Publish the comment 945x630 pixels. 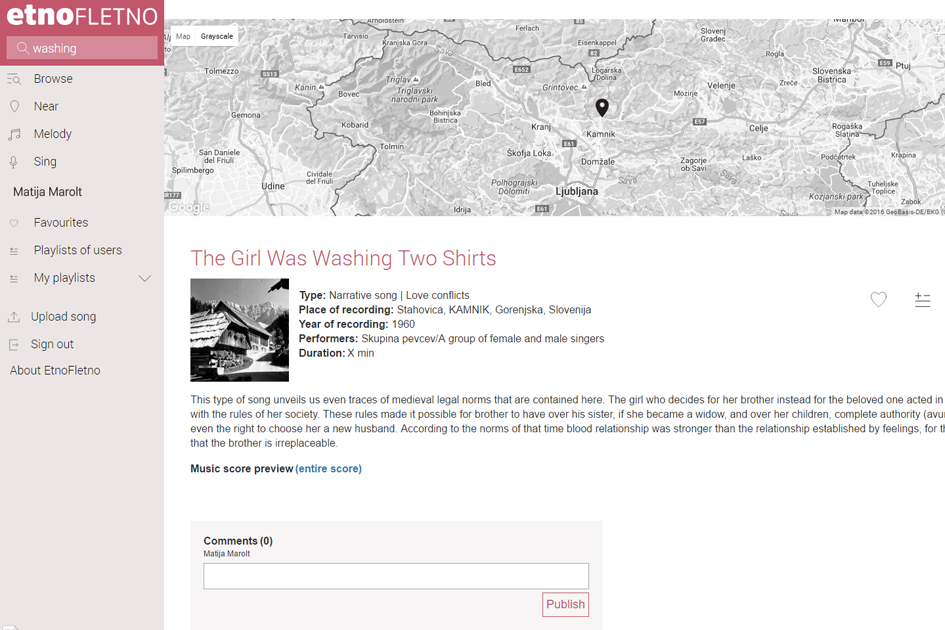(565, 604)
